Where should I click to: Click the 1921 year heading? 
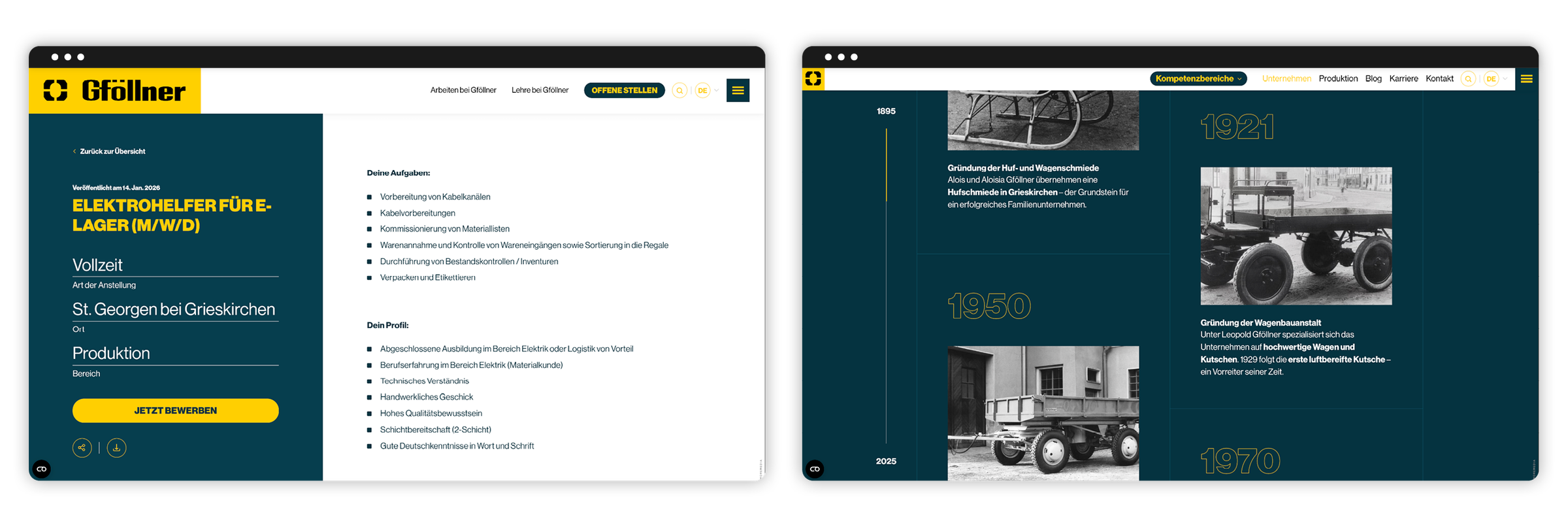coord(1237,127)
